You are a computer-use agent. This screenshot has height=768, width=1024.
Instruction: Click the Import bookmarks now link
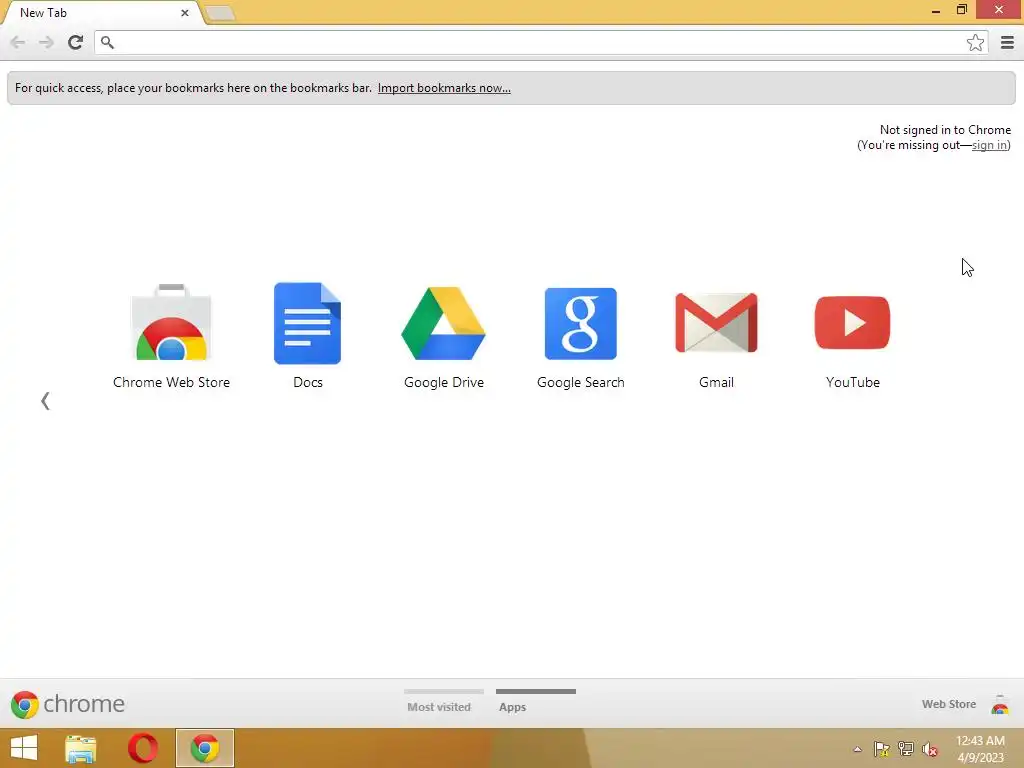(x=444, y=88)
